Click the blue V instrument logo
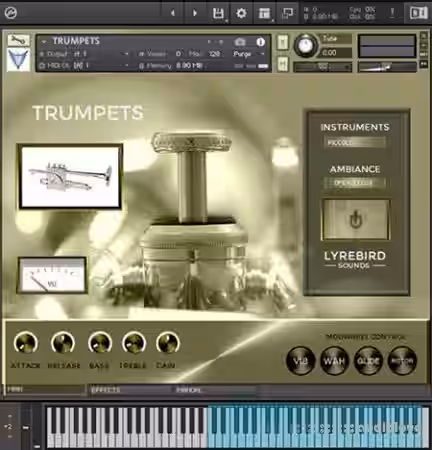432x450 pixels. 18,59
